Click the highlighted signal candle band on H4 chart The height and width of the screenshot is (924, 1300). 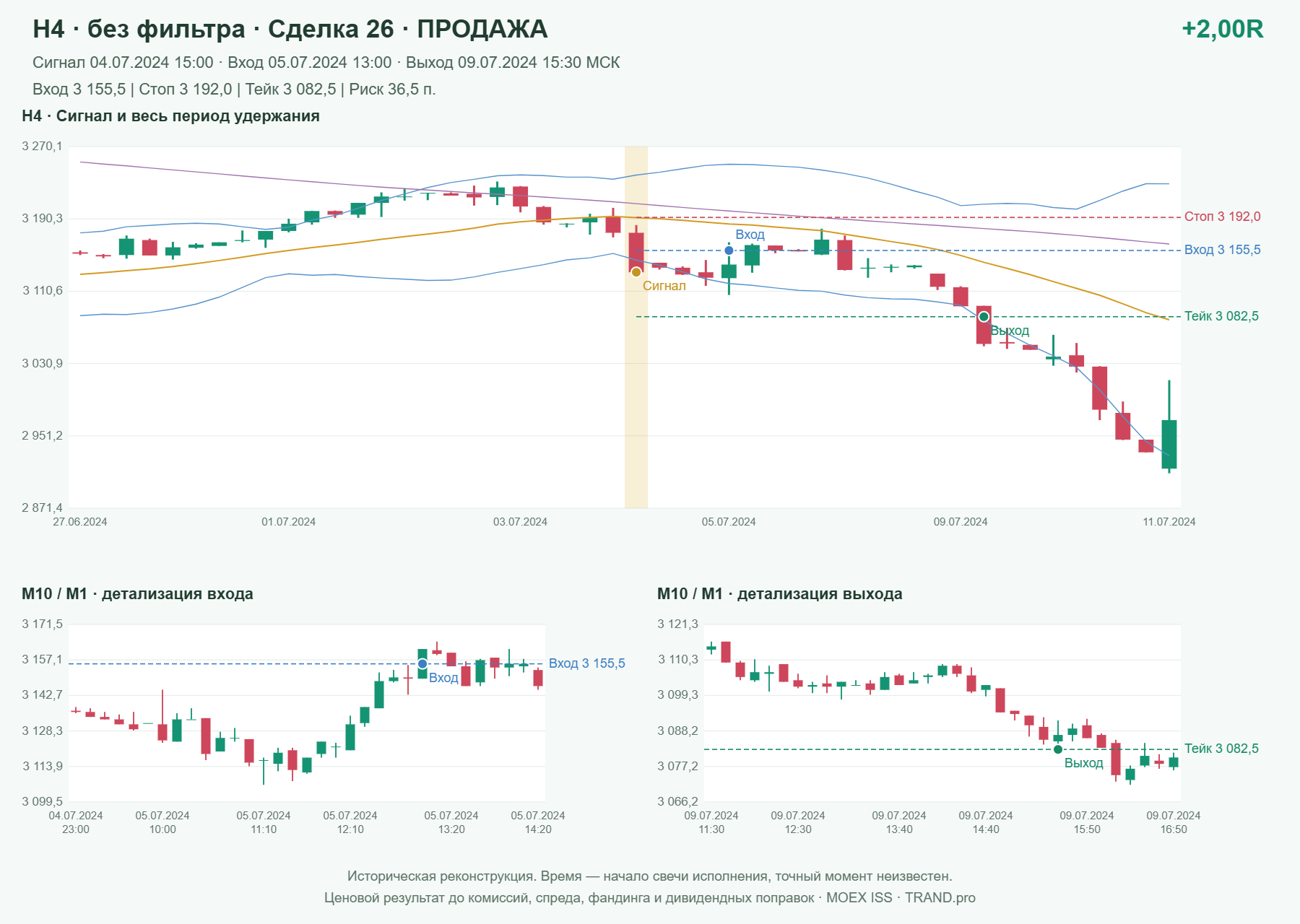(636, 327)
